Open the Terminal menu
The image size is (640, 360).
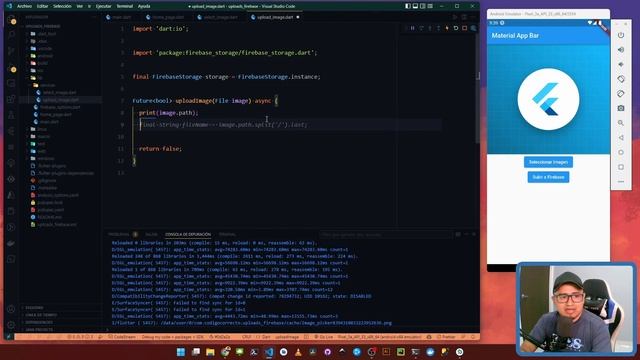pyautogui.click(x=124, y=6)
